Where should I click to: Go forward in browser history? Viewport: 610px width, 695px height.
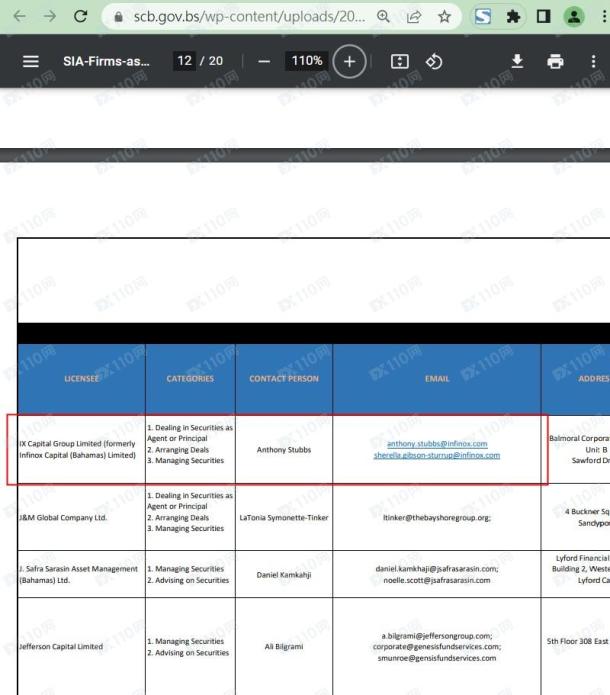click(x=50, y=16)
